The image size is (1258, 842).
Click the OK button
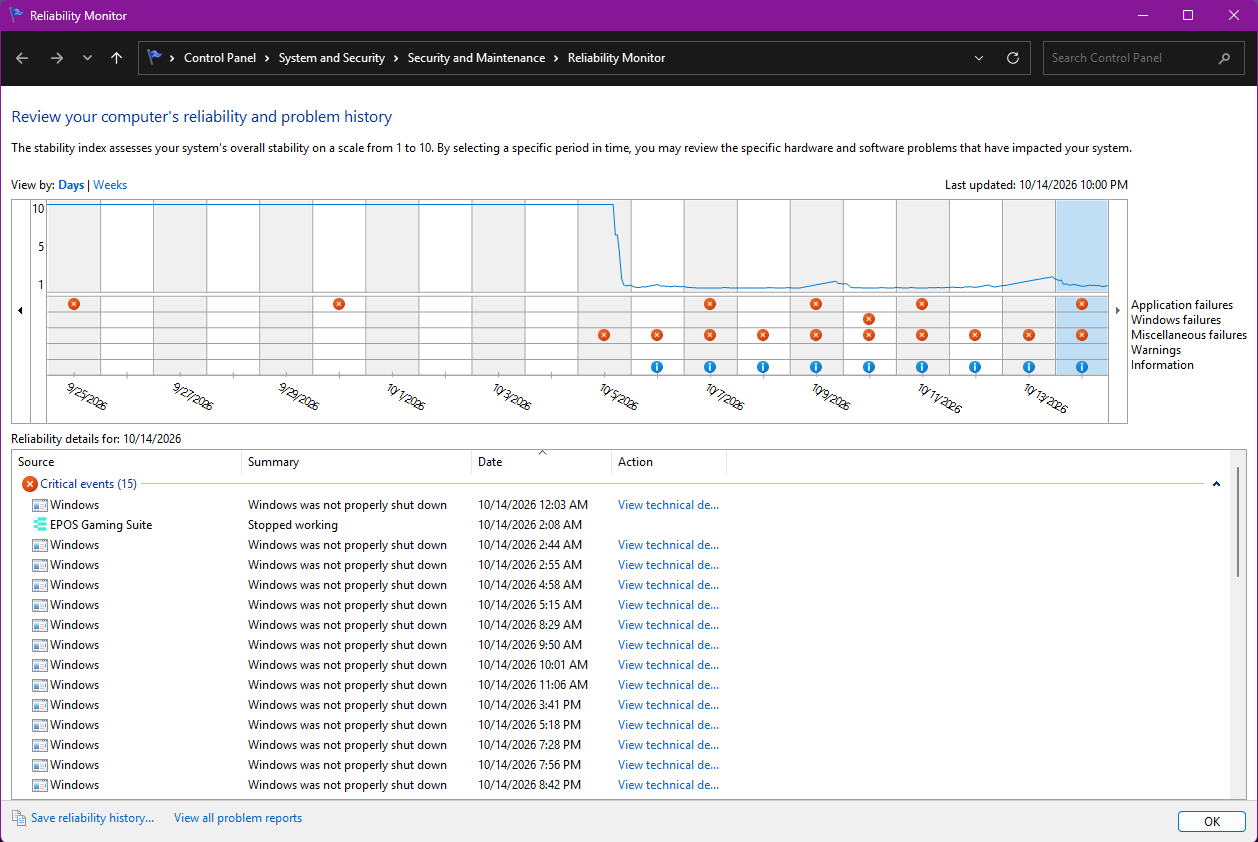point(1211,821)
